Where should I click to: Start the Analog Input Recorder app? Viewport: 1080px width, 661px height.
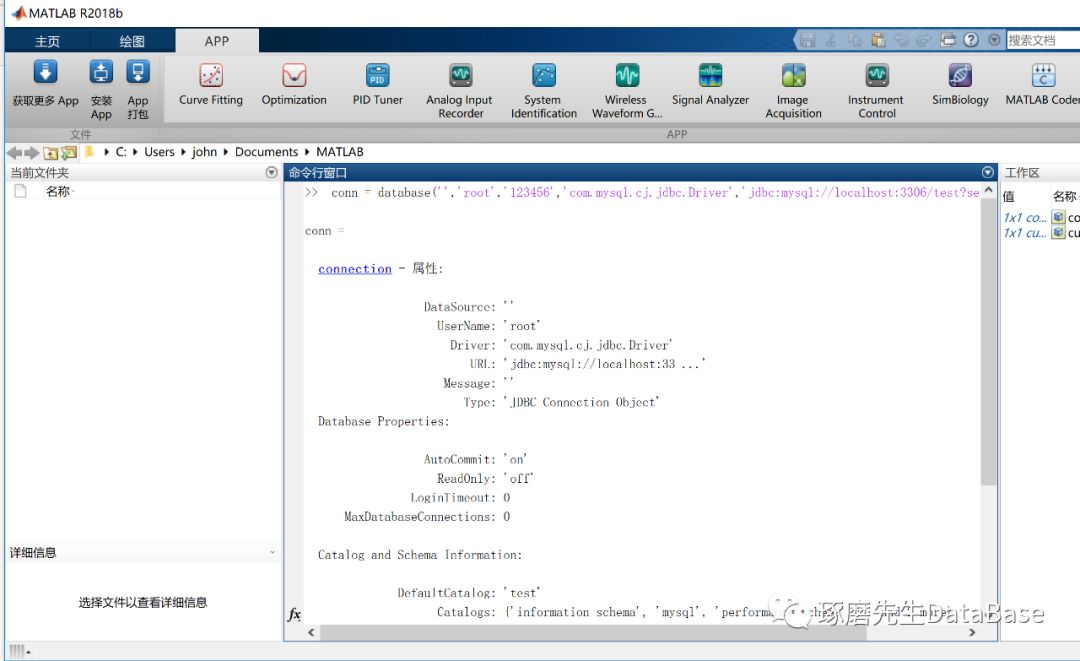460,91
